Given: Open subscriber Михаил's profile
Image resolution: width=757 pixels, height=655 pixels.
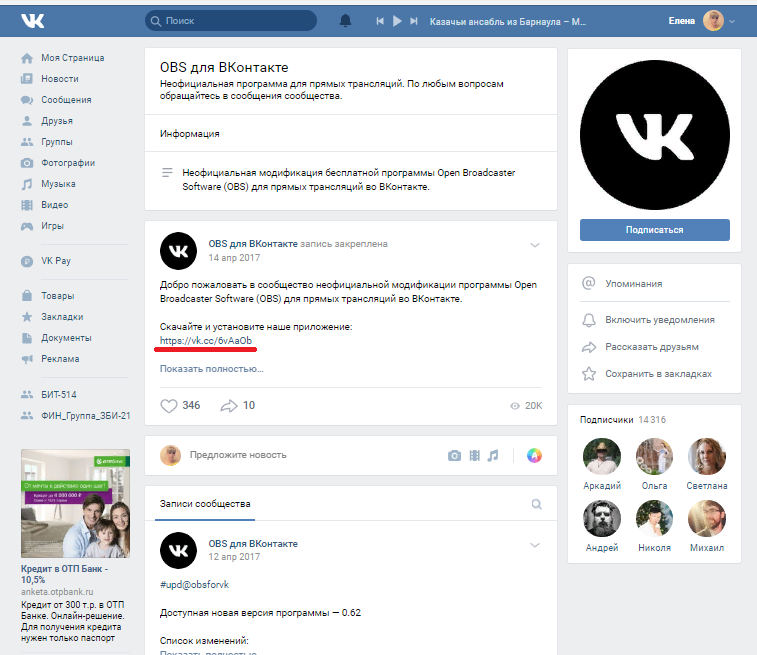Looking at the screenshot, I should pyautogui.click(x=707, y=518).
